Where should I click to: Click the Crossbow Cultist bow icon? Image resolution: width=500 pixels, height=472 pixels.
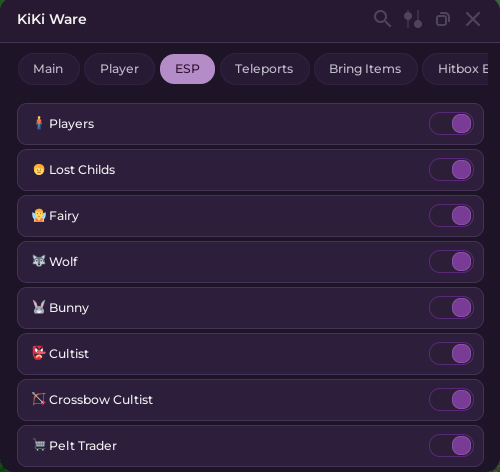(x=39, y=399)
